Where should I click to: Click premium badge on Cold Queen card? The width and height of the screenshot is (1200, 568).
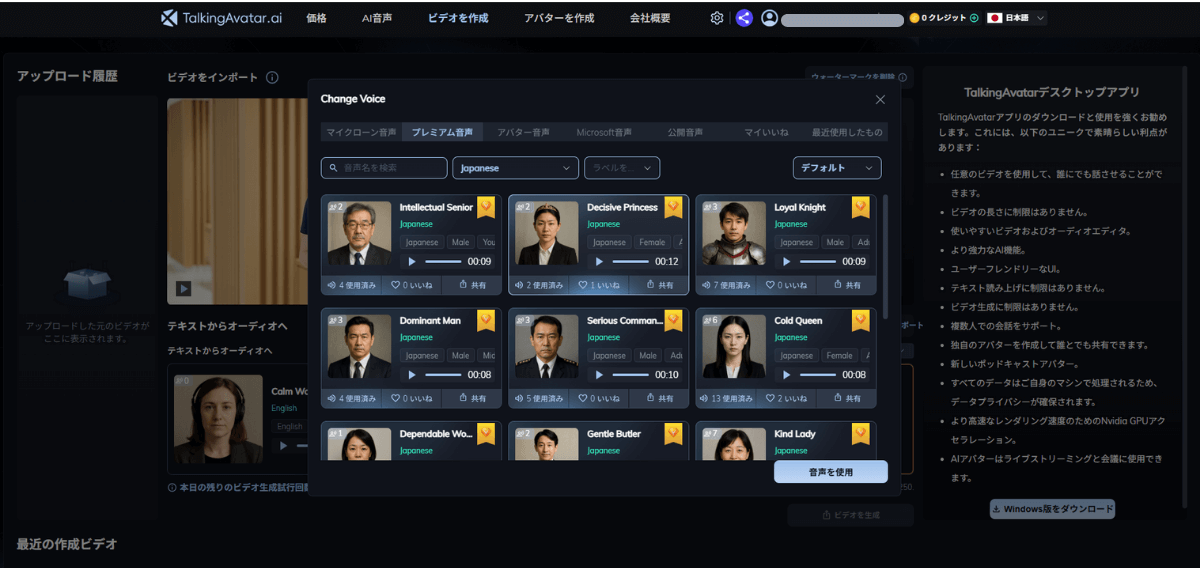pyautogui.click(x=860, y=321)
